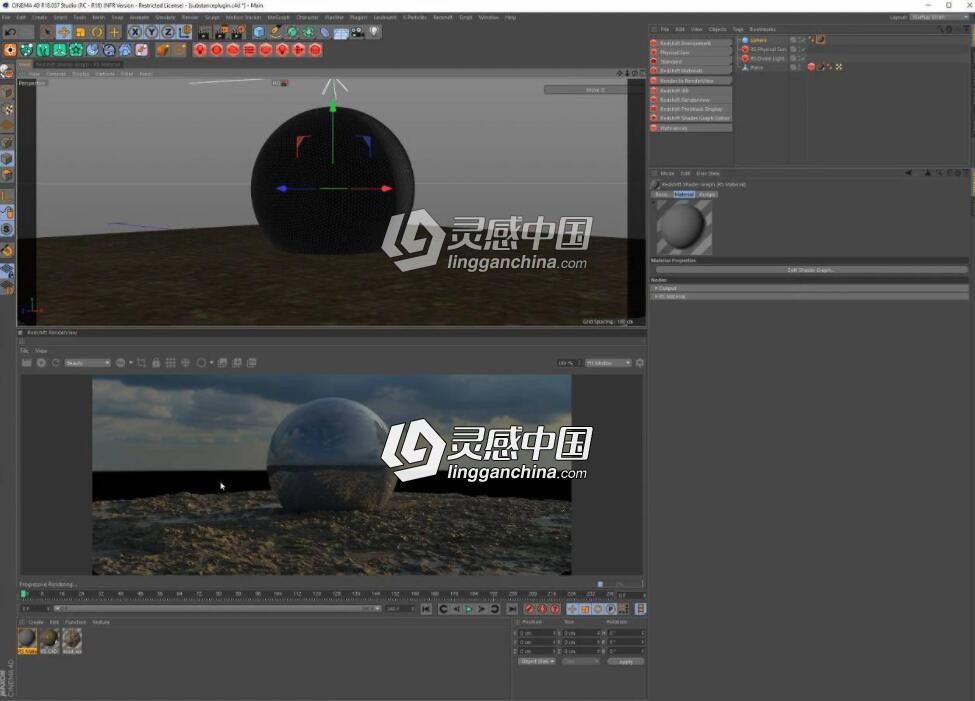
Task: Expand the Output node section
Action: 808,288
